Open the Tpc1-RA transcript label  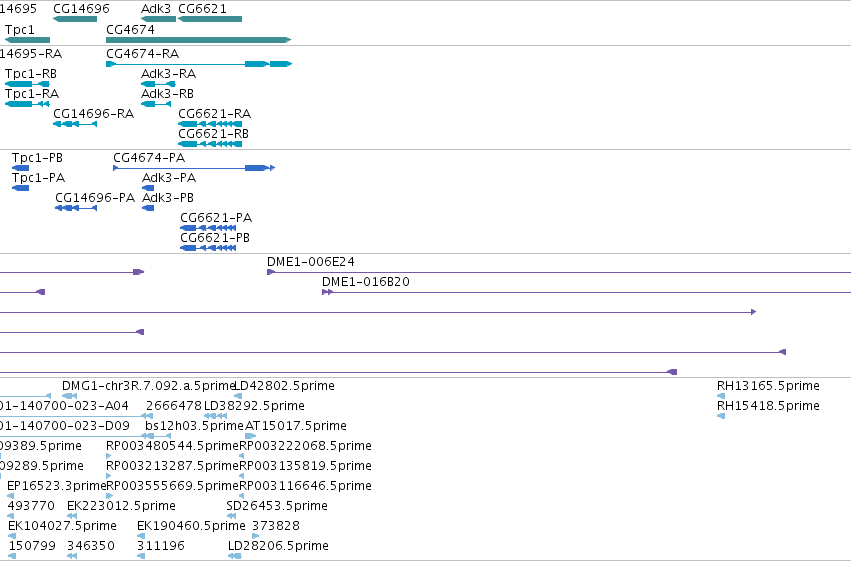(x=31, y=94)
